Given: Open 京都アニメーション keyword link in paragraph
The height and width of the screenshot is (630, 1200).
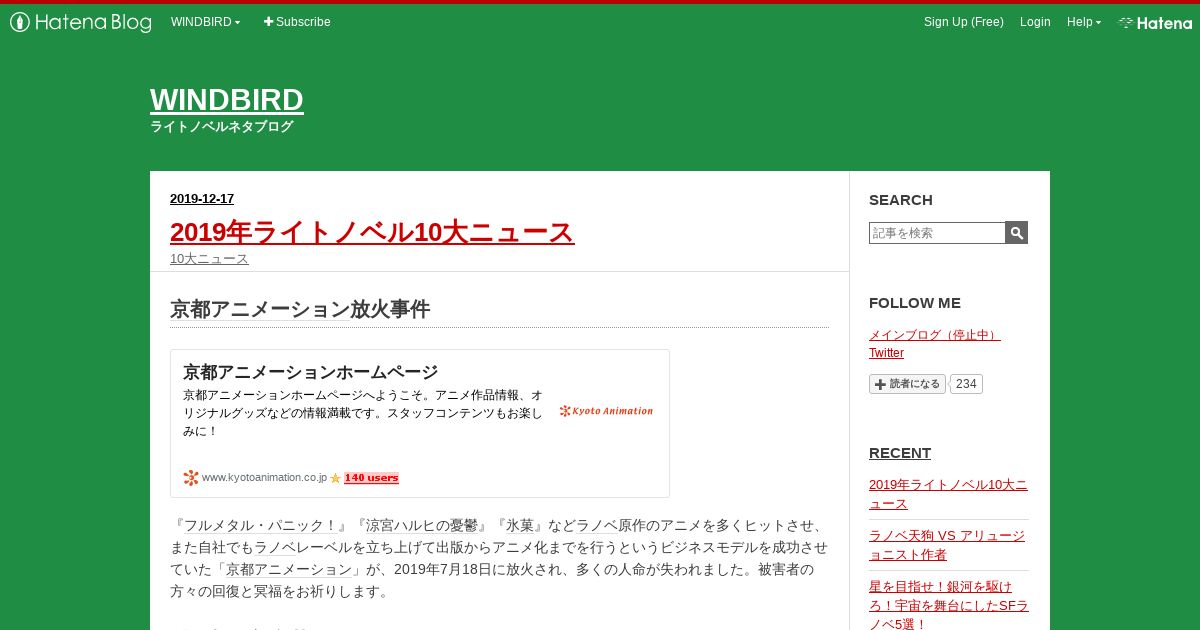Looking at the screenshot, I should (288, 569).
